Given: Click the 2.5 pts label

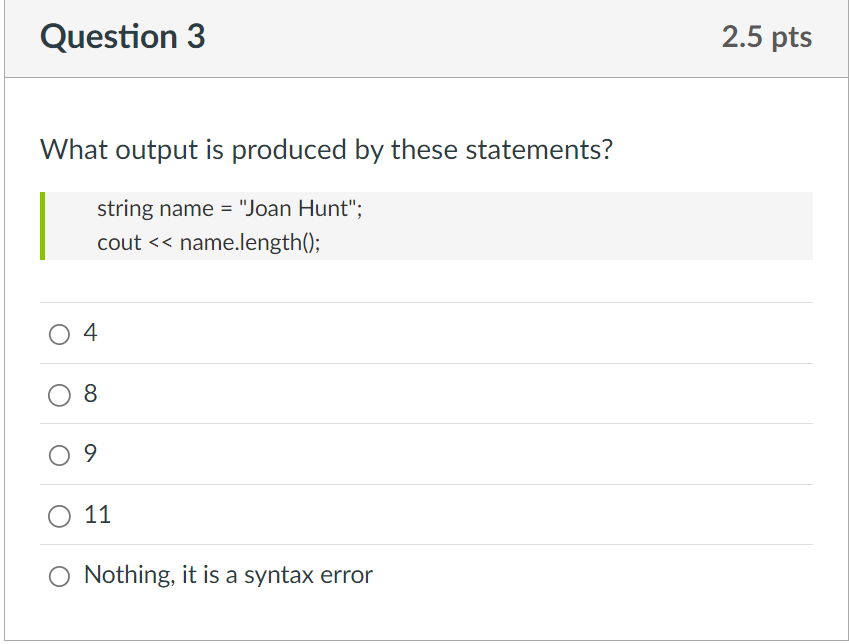Looking at the screenshot, I should coord(768,37).
